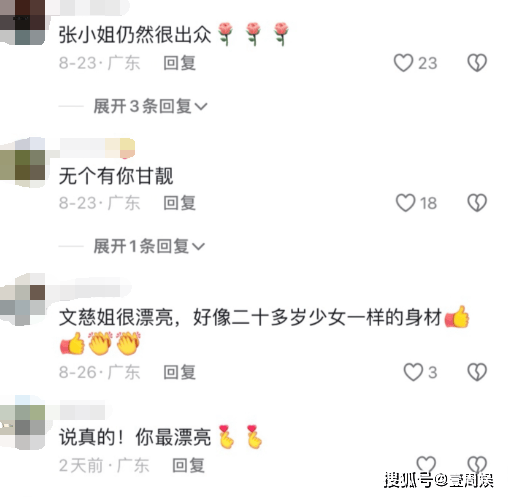Expand 展开1条回复 replies
Viewport: 508px width, 497px height.
pos(149,246)
